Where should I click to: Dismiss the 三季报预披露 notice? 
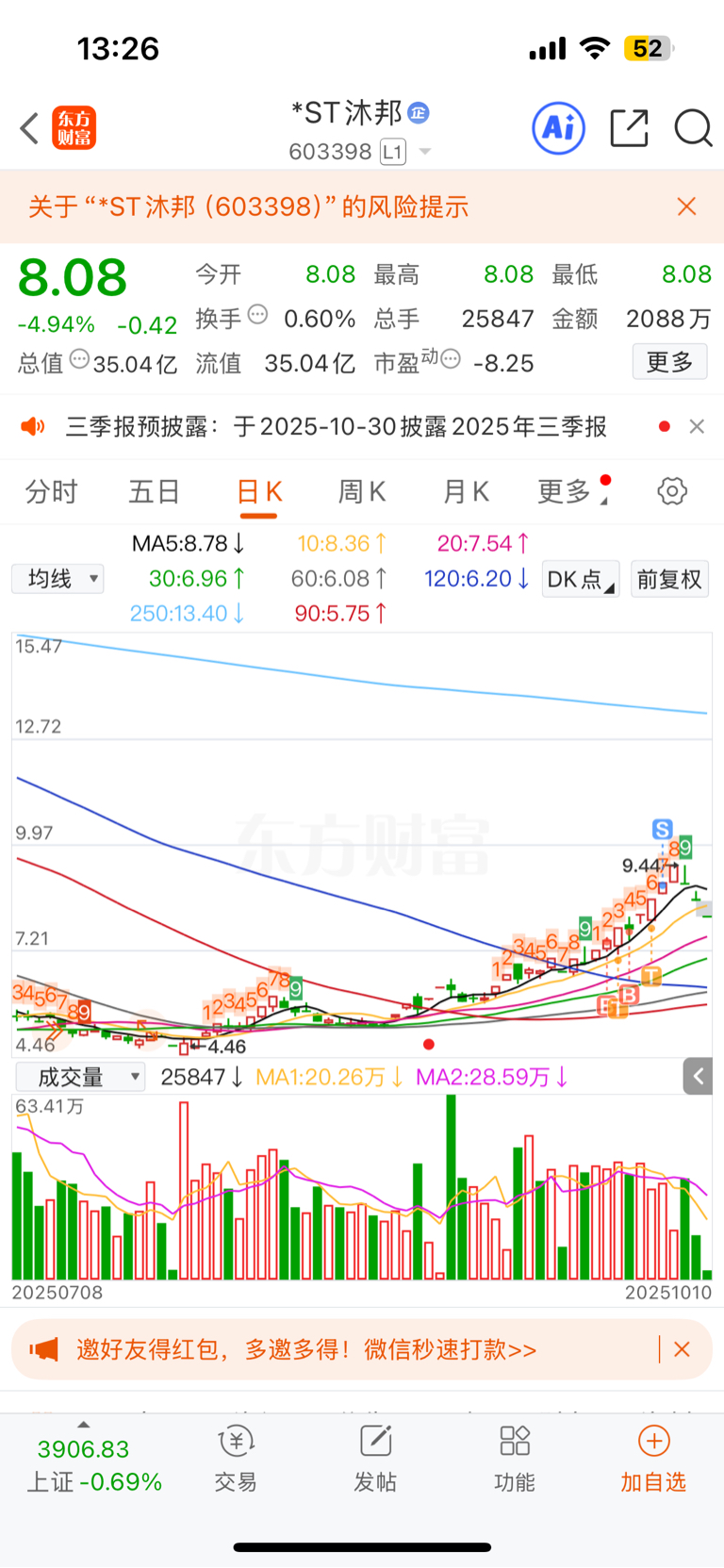coord(697,427)
